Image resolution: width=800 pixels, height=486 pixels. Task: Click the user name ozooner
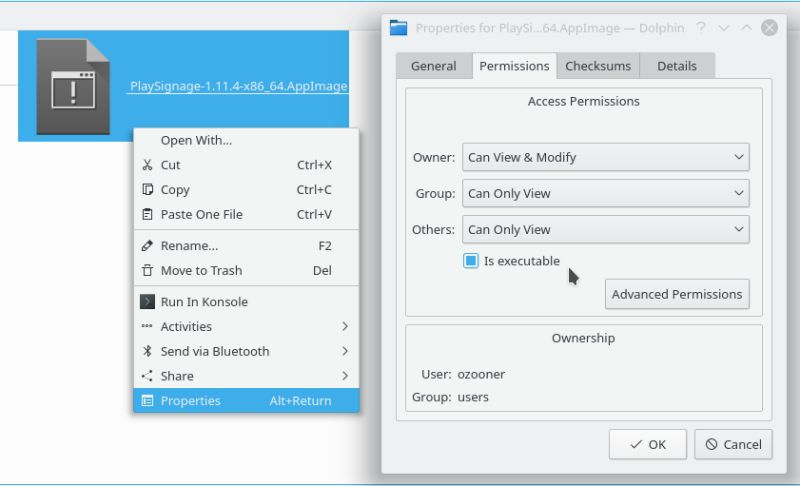[x=481, y=374]
